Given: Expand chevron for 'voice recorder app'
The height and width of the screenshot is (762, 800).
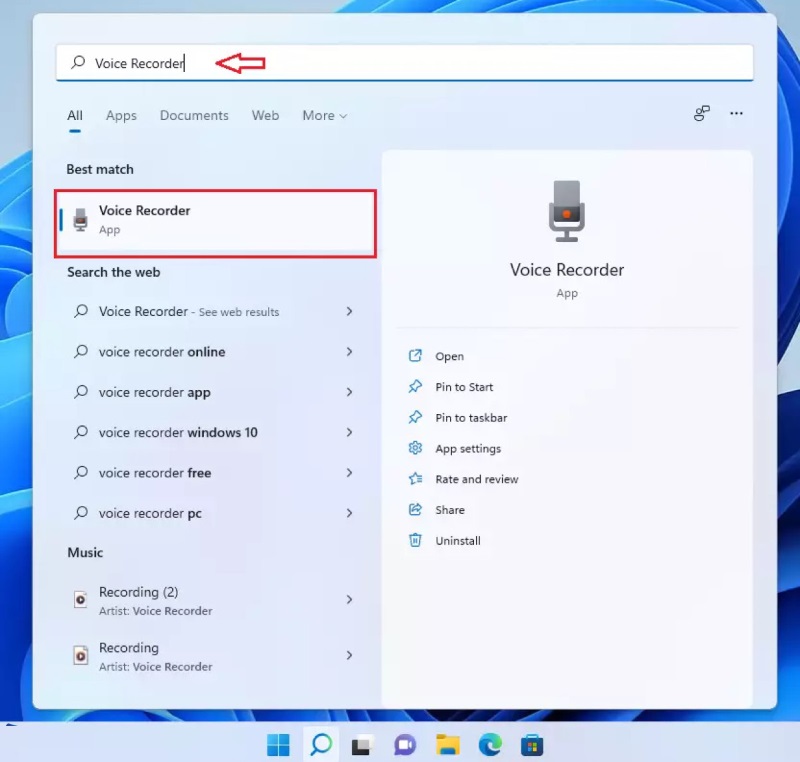Looking at the screenshot, I should coord(349,392).
